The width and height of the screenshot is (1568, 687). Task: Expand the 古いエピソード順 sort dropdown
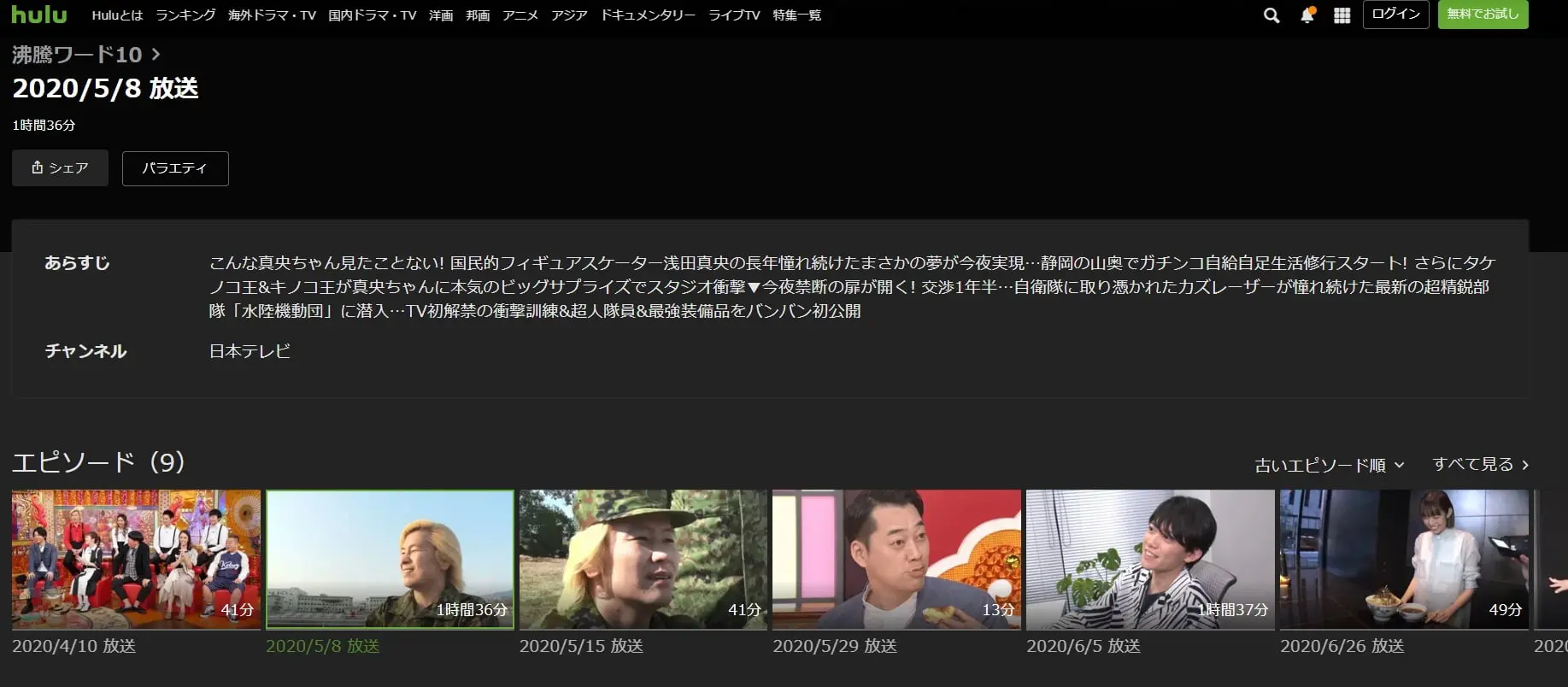pyautogui.click(x=1330, y=465)
